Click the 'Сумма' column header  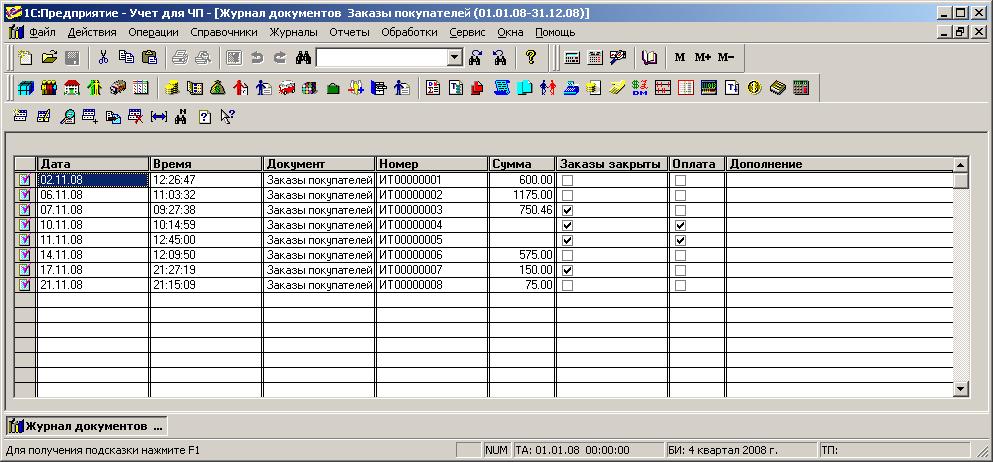tap(521, 164)
